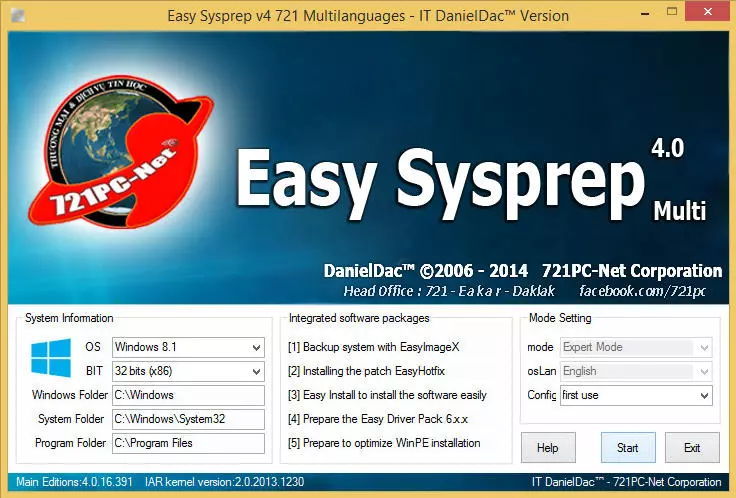736x498 pixels.
Task: Click the blue Windows logo icon
Action: click(x=51, y=358)
